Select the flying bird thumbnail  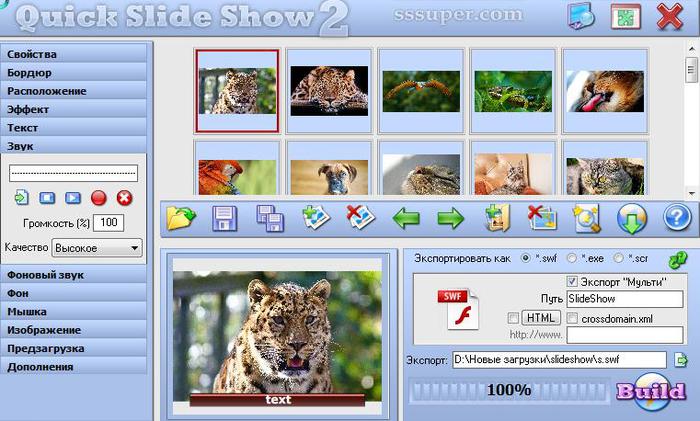pos(421,91)
